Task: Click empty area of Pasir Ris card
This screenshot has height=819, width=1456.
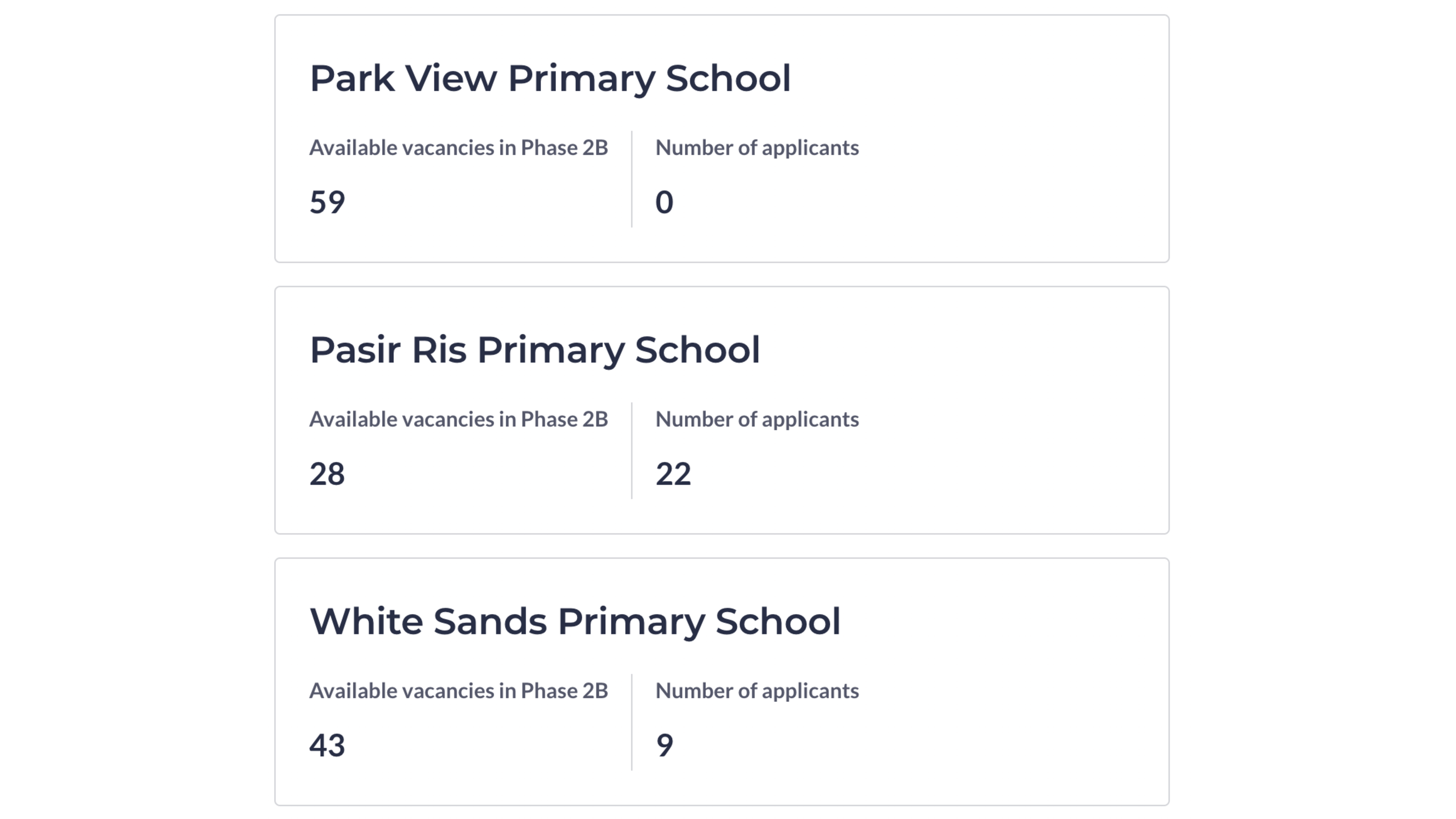Action: pyautogui.click(x=1017, y=452)
